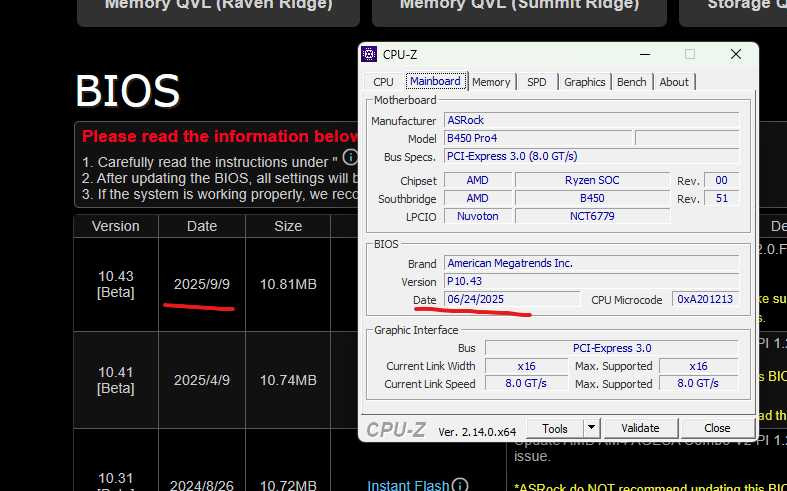The image size is (787, 491).
Task: Click the Current Link Width x16 field
Action: click(527, 366)
